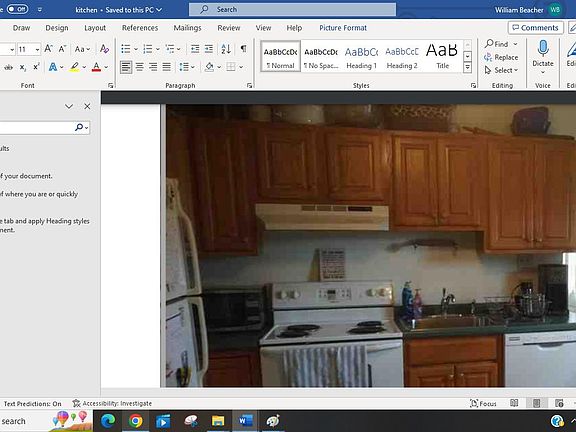Apply superscript formatting
Viewport: 576px width, 432px height.
[x=36, y=67]
